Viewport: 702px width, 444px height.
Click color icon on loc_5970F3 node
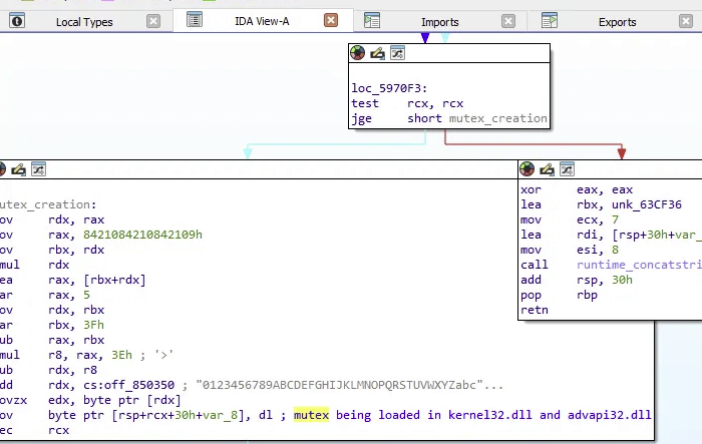pos(358,53)
